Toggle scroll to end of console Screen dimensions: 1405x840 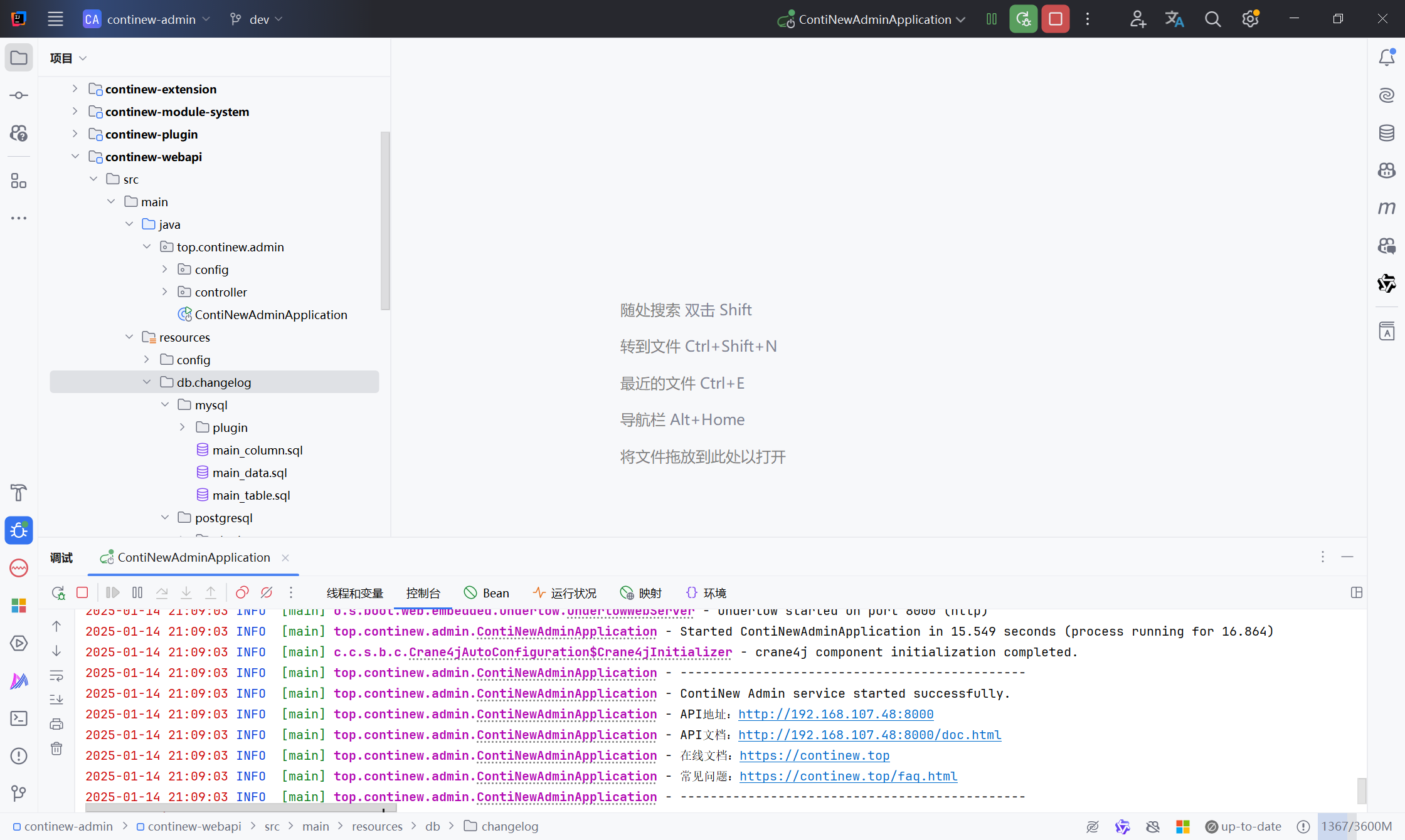click(56, 700)
